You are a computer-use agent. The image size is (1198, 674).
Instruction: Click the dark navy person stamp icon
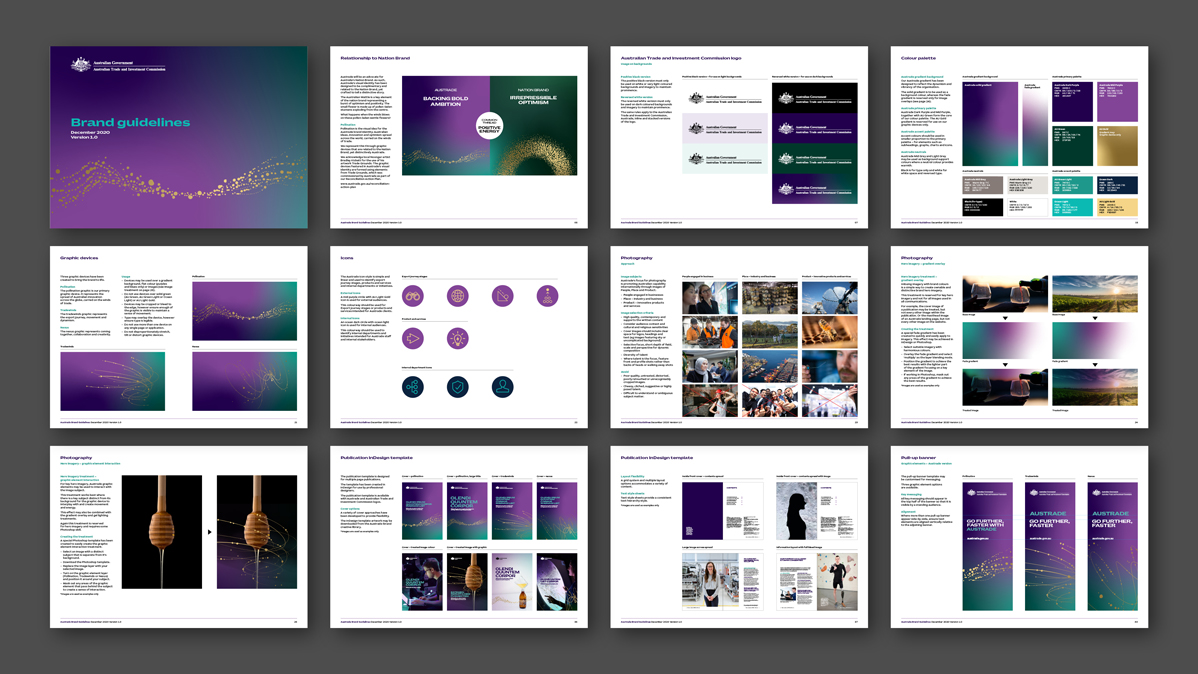click(x=502, y=387)
